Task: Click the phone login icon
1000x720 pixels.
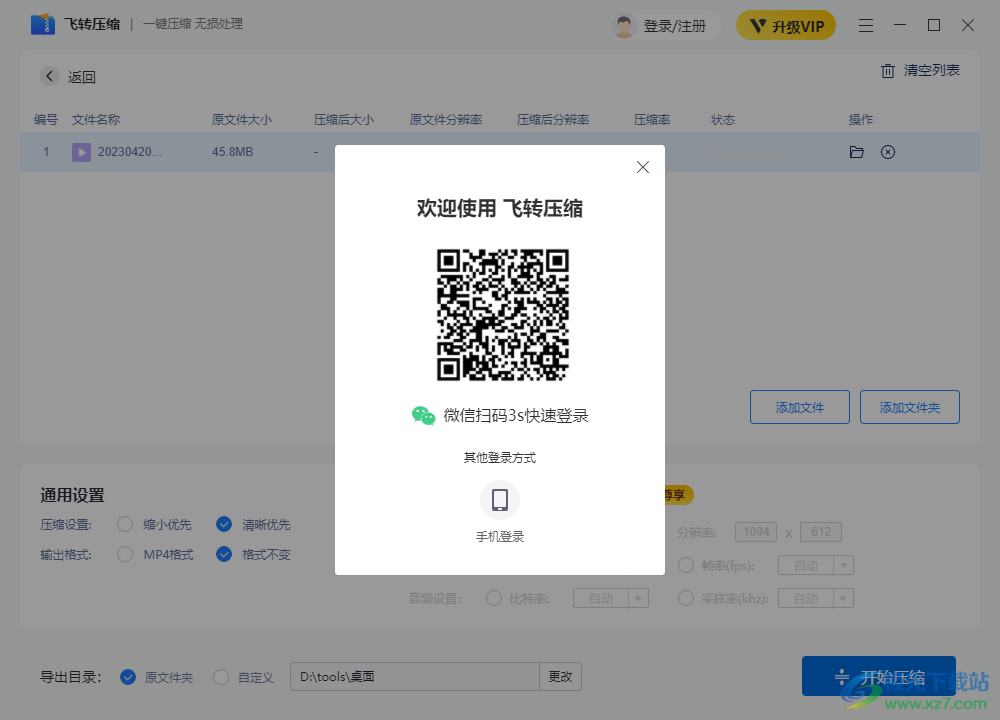Action: tap(500, 500)
